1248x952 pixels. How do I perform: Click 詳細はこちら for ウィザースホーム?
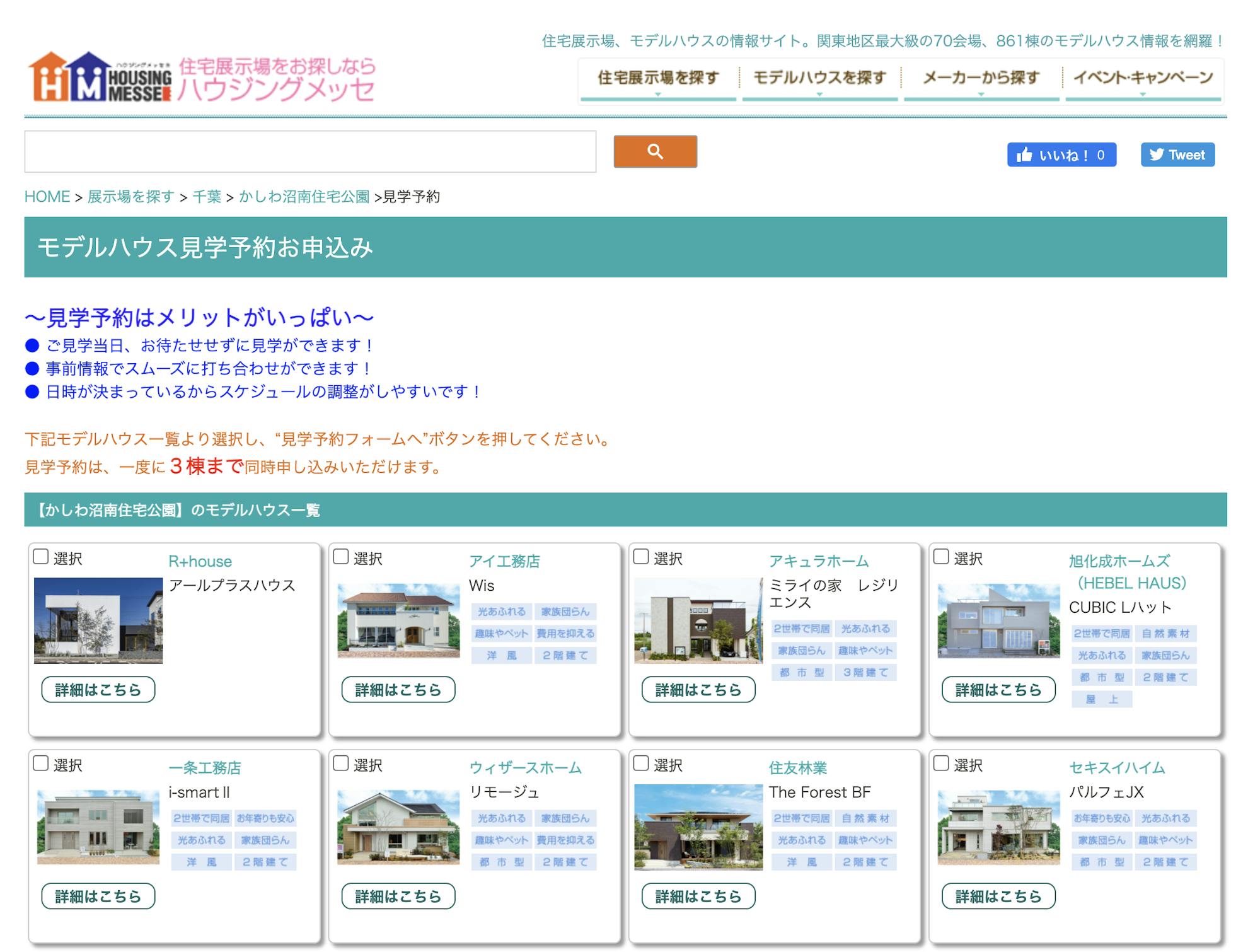(x=398, y=897)
